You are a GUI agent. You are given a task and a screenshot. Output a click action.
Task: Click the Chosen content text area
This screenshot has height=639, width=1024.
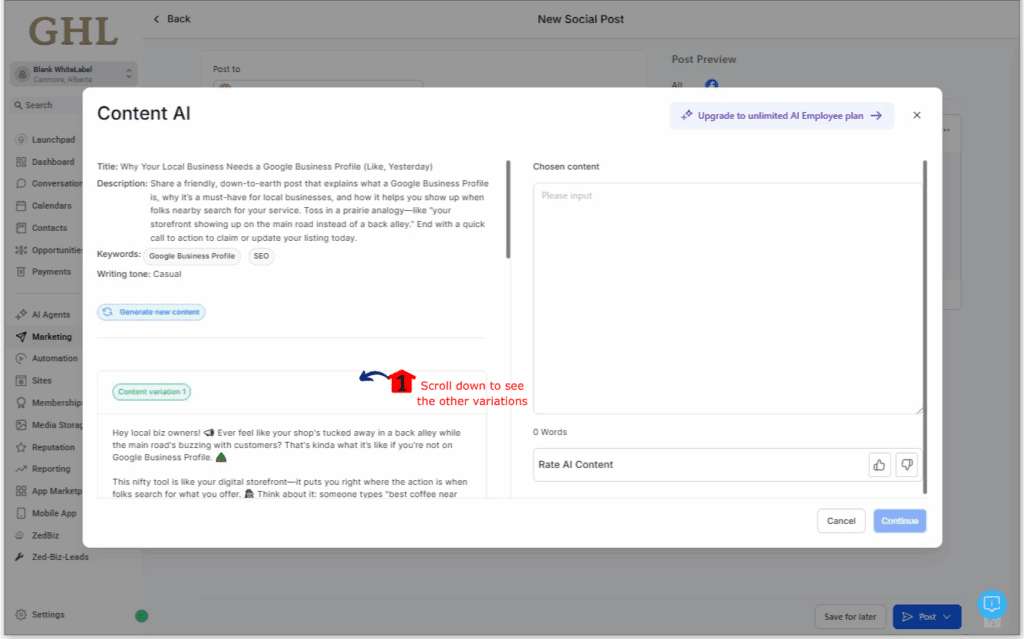point(728,299)
